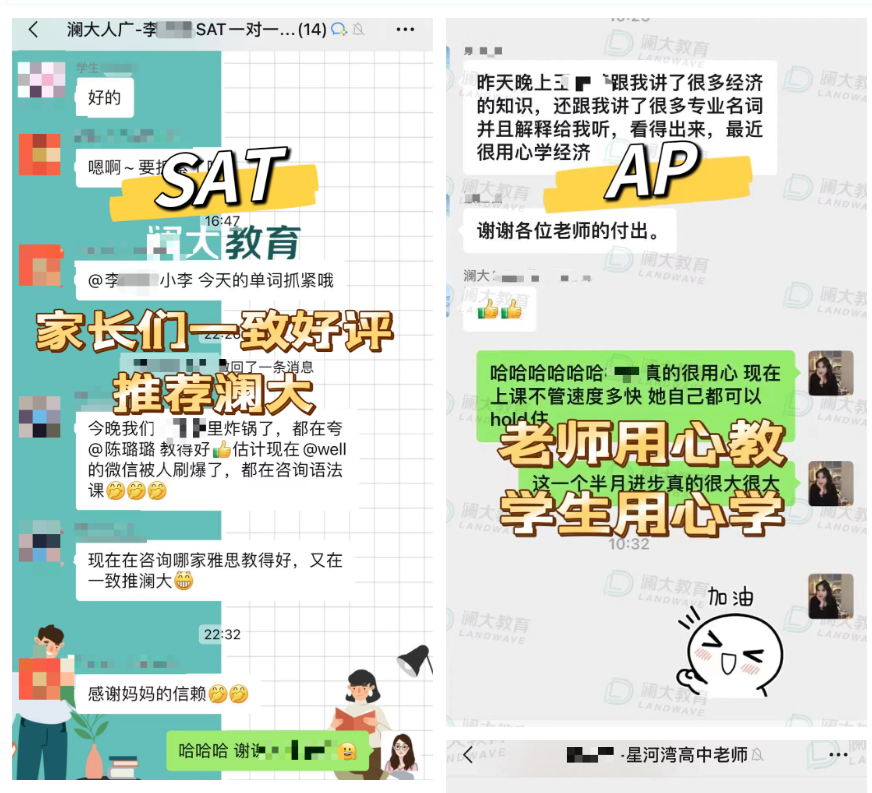The width and height of the screenshot is (872, 793).
Task: Tap the pixelated avatar next to the 好的 message
Action: tap(42, 80)
